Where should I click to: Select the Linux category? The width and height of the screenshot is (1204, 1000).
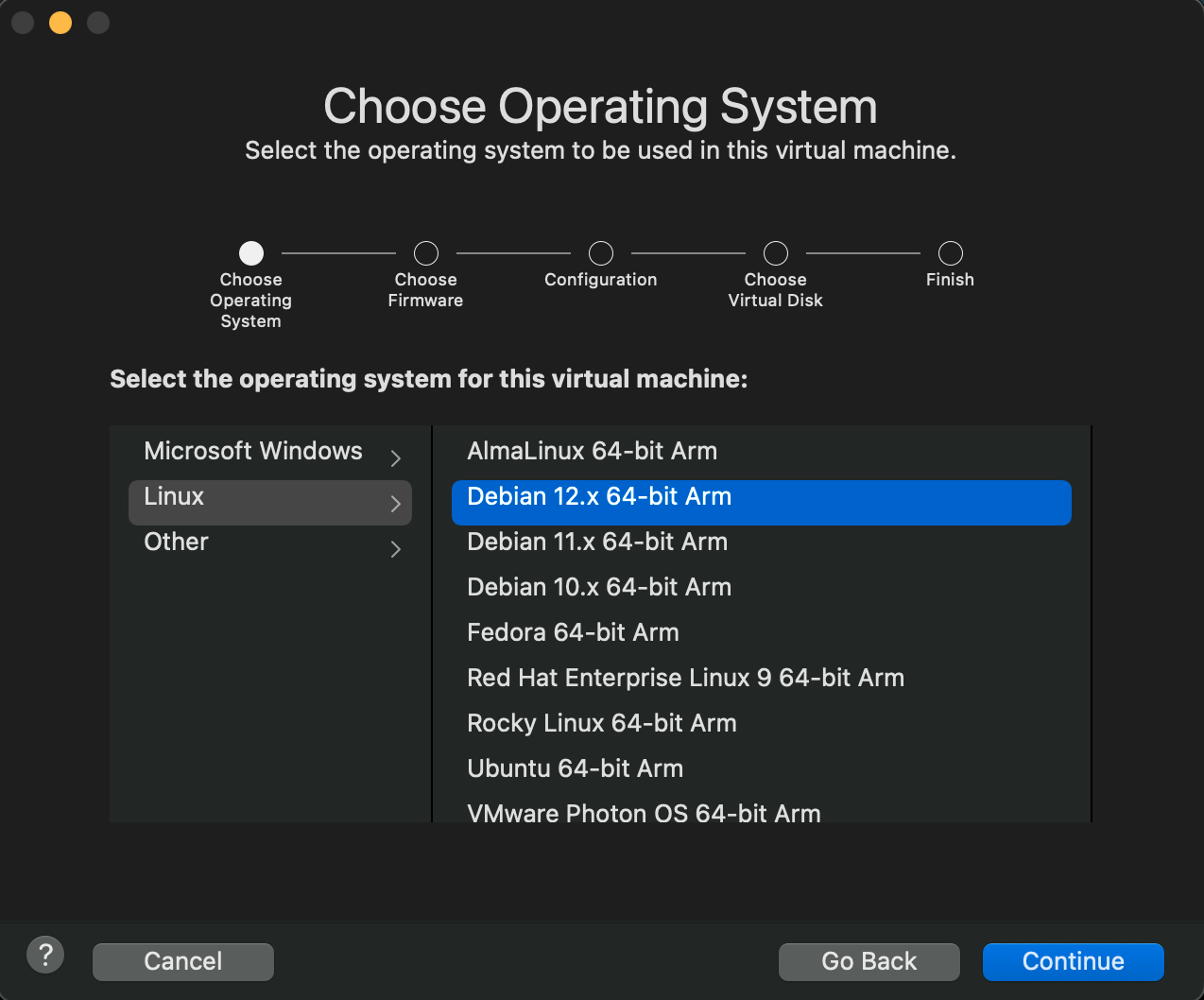click(270, 503)
